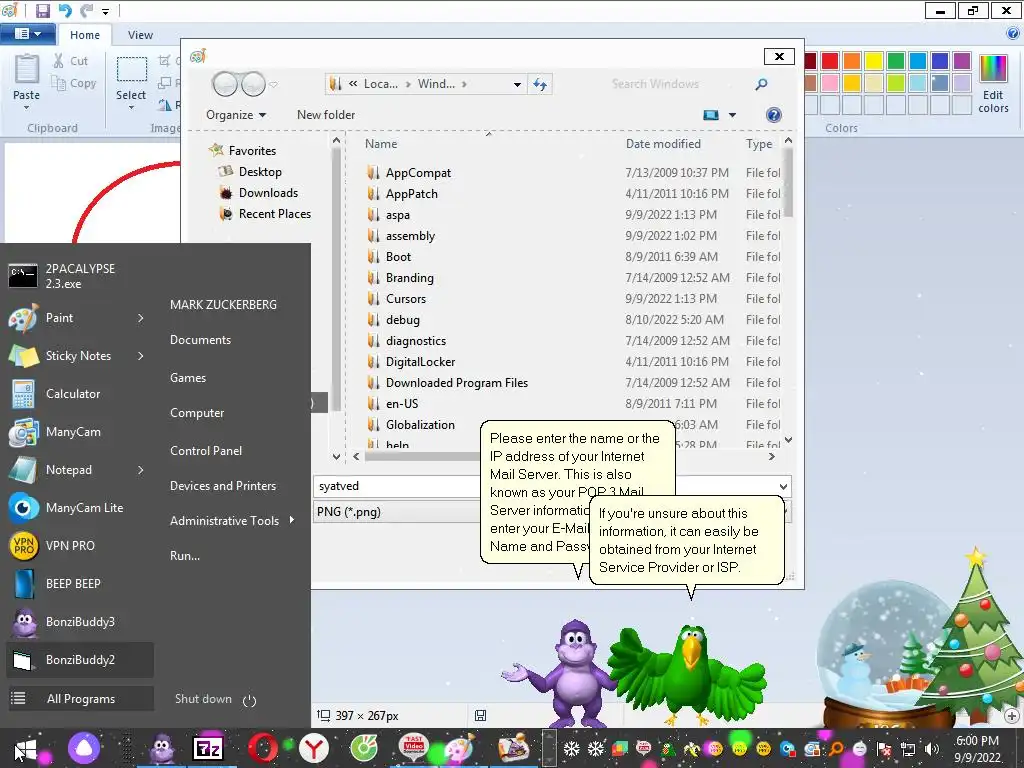This screenshot has width=1024, height=768.
Task: Click the Copy icon in Clipboard group
Action: [59, 83]
